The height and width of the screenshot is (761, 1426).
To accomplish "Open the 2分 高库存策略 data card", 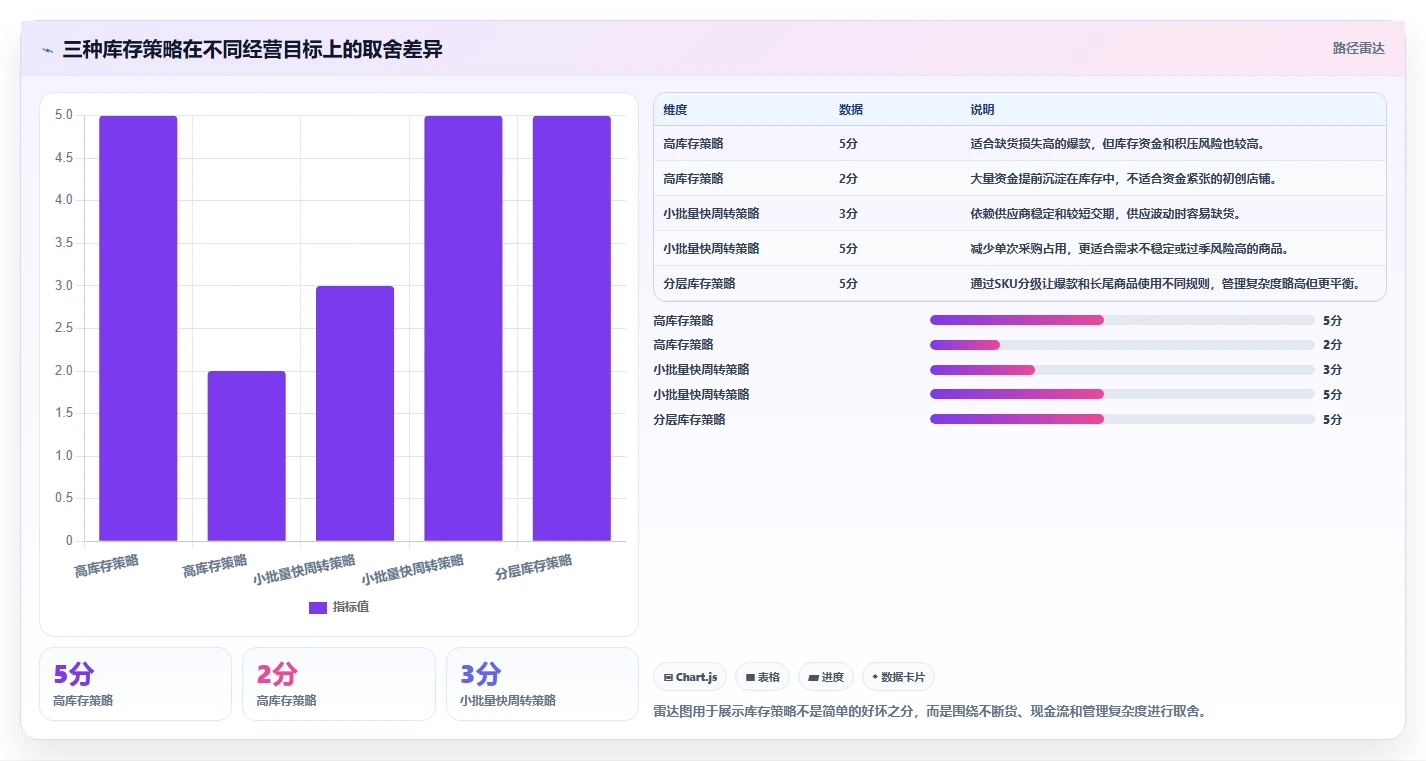I will (x=339, y=684).
